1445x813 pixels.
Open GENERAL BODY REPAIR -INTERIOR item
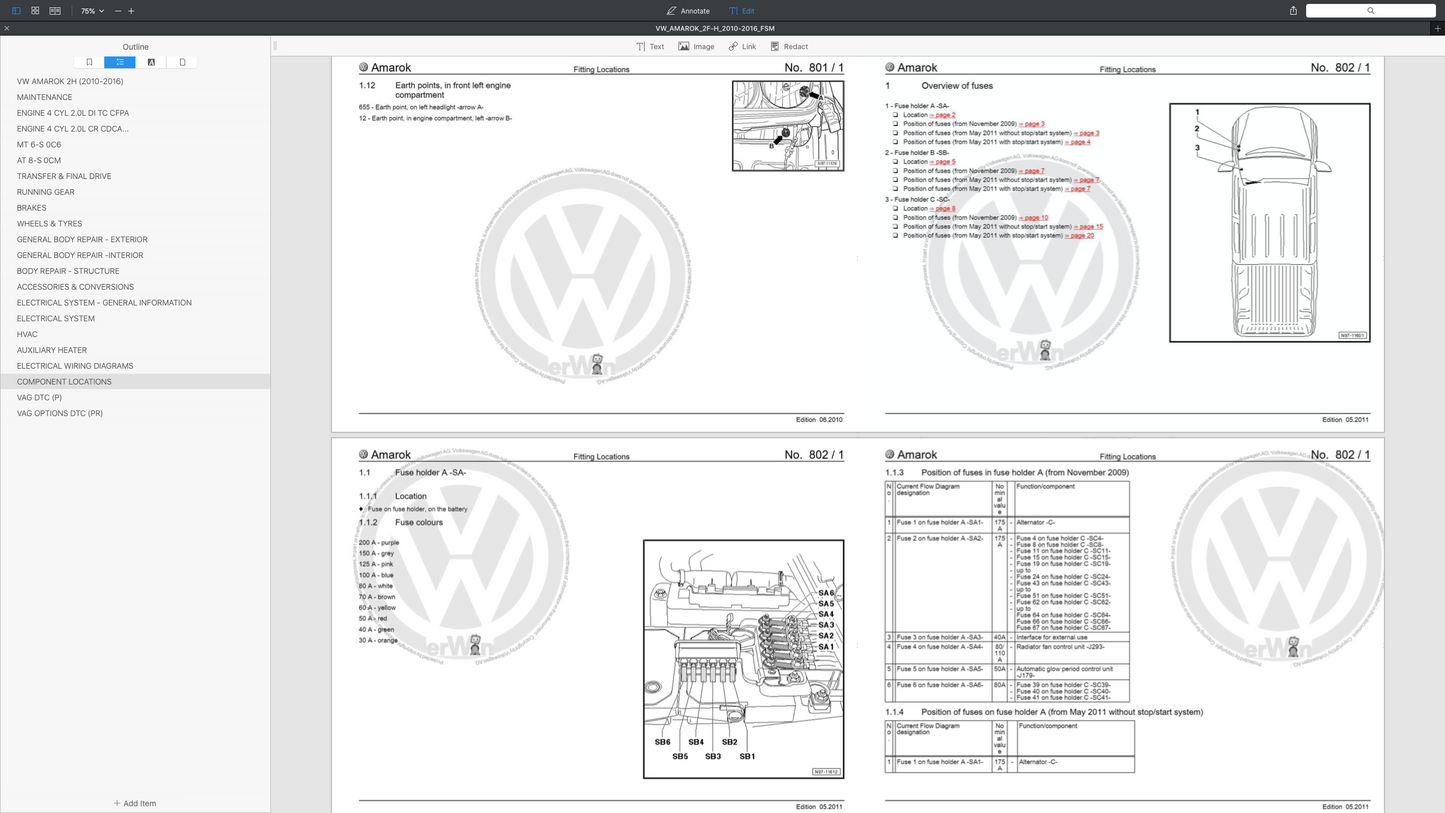coord(80,255)
